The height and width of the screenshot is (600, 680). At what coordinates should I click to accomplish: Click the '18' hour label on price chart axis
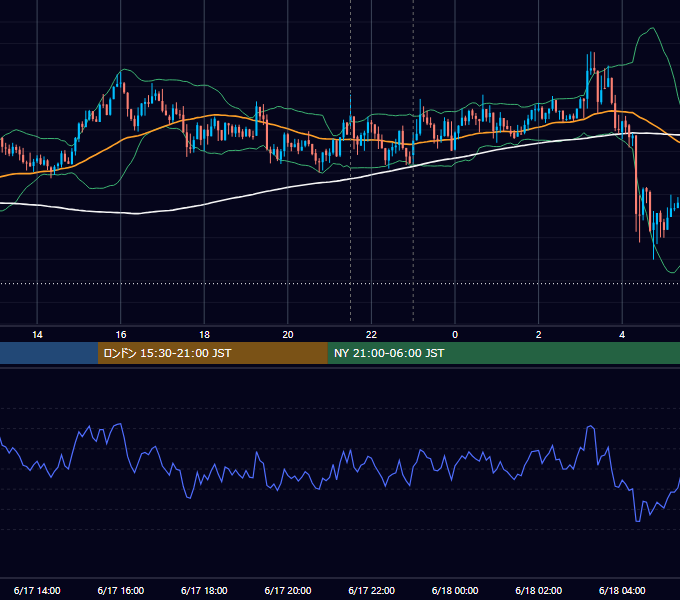click(204, 335)
